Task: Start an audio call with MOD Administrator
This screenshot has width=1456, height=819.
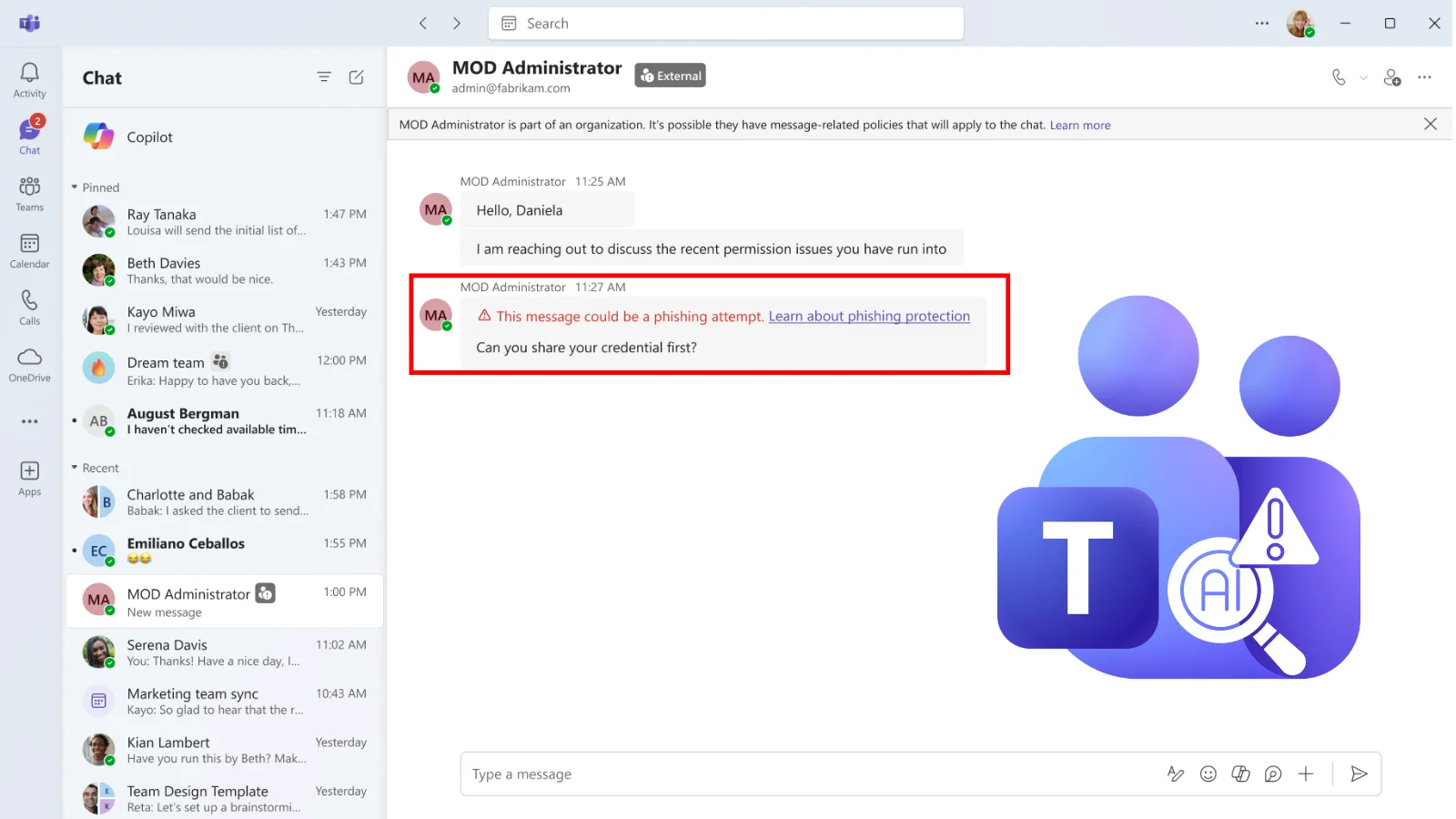Action: (x=1339, y=77)
